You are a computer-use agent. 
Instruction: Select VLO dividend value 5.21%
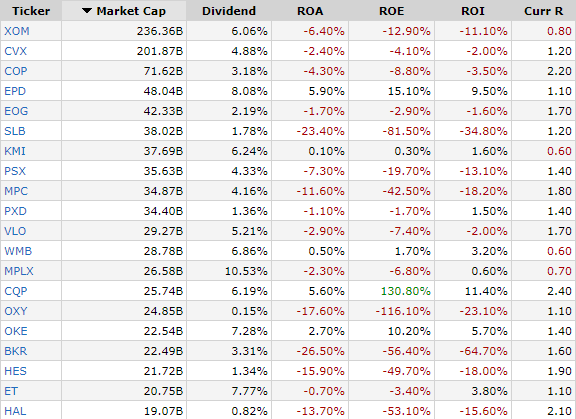pyautogui.click(x=249, y=231)
